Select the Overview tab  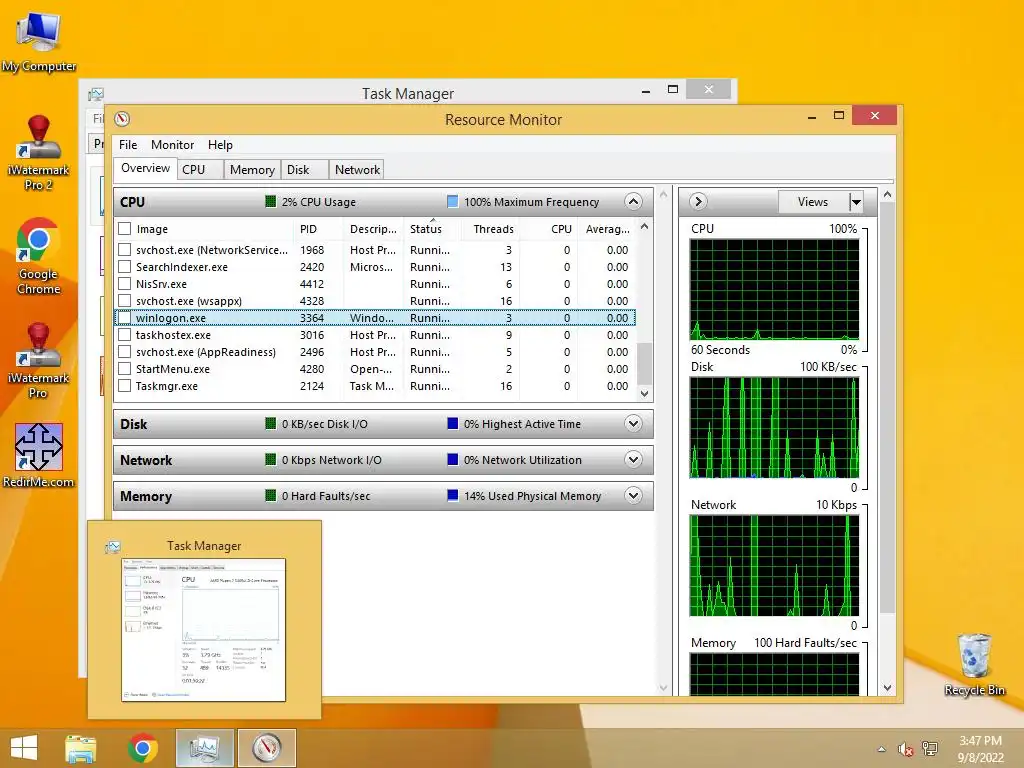pyautogui.click(x=145, y=168)
